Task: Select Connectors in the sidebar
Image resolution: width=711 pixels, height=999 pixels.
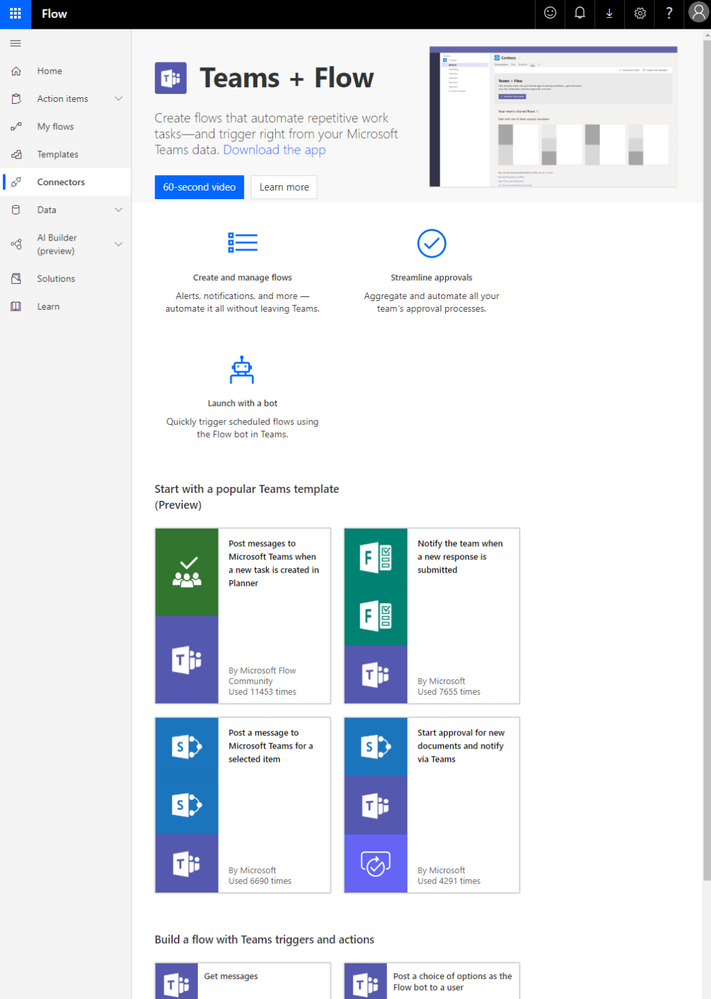Action: click(66, 182)
